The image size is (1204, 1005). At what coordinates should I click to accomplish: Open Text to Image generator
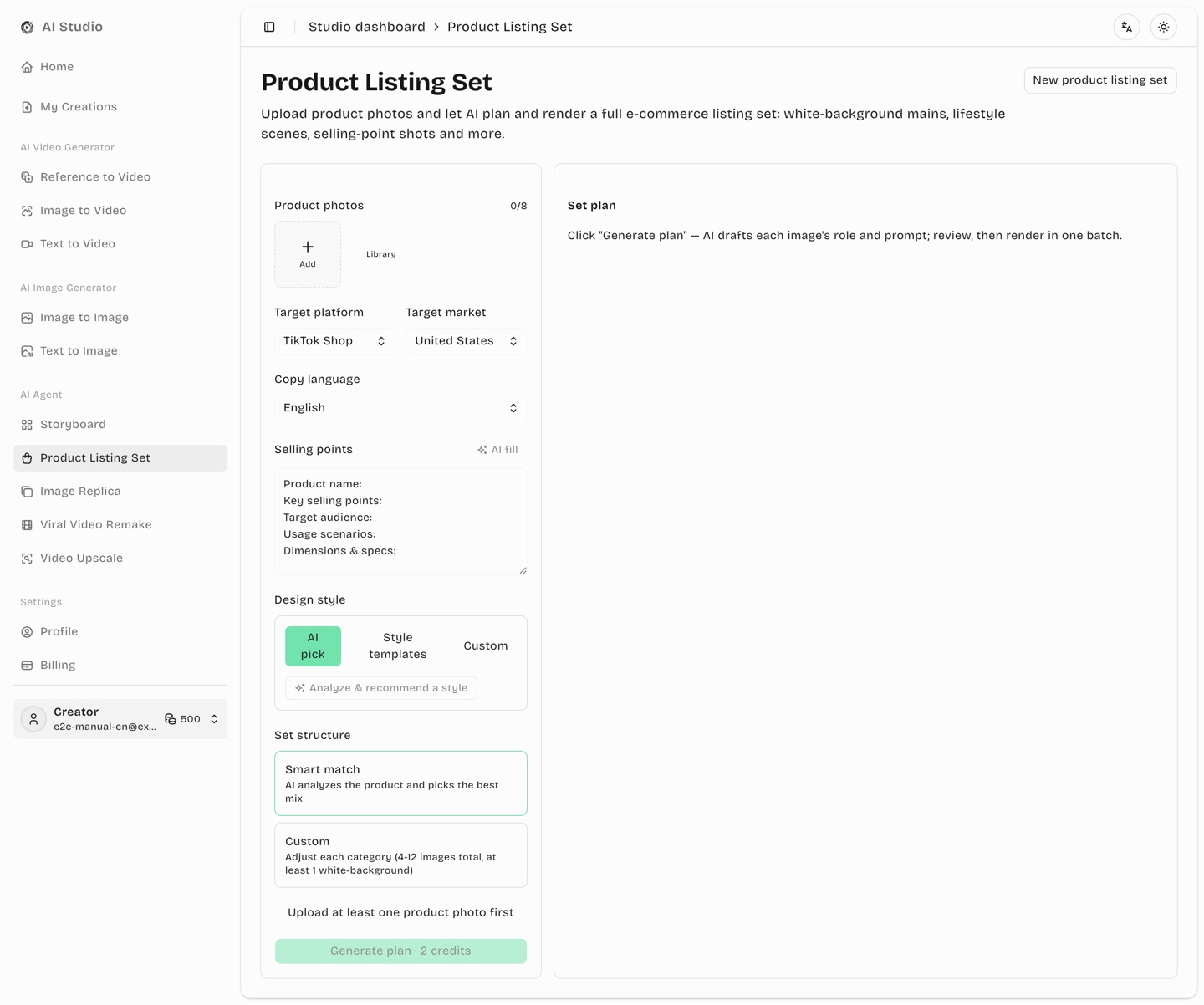pos(120,351)
